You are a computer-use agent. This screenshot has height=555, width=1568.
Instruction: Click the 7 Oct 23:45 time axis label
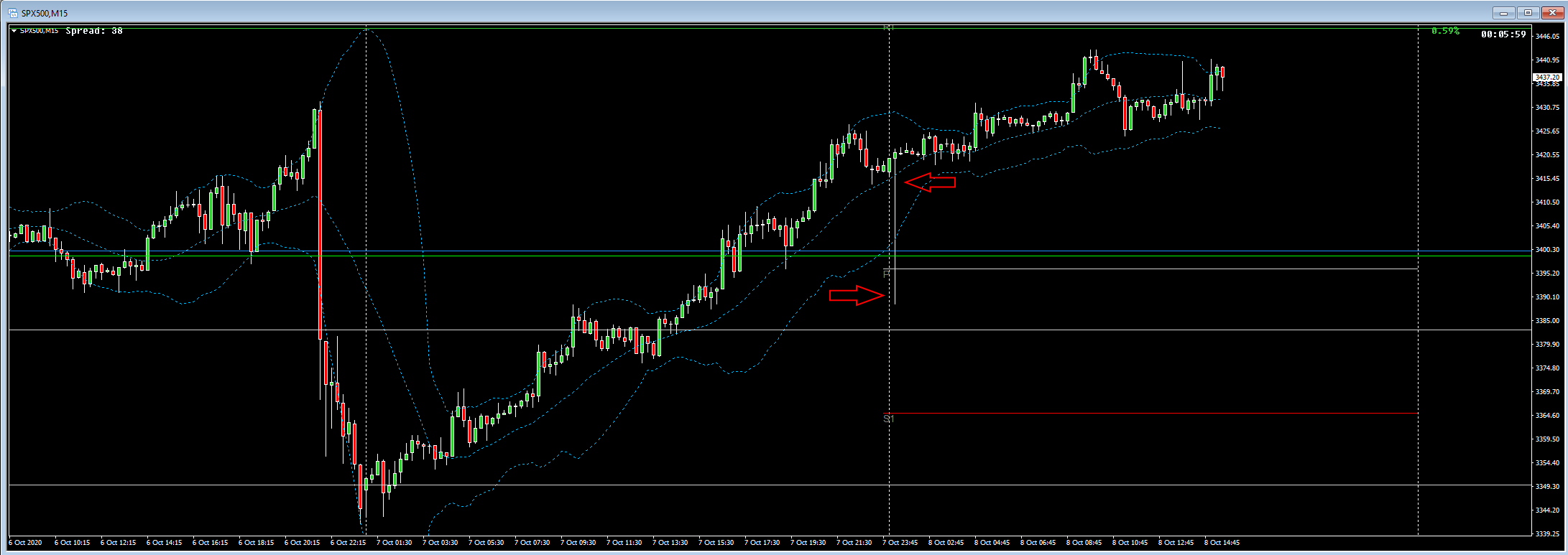[900, 543]
